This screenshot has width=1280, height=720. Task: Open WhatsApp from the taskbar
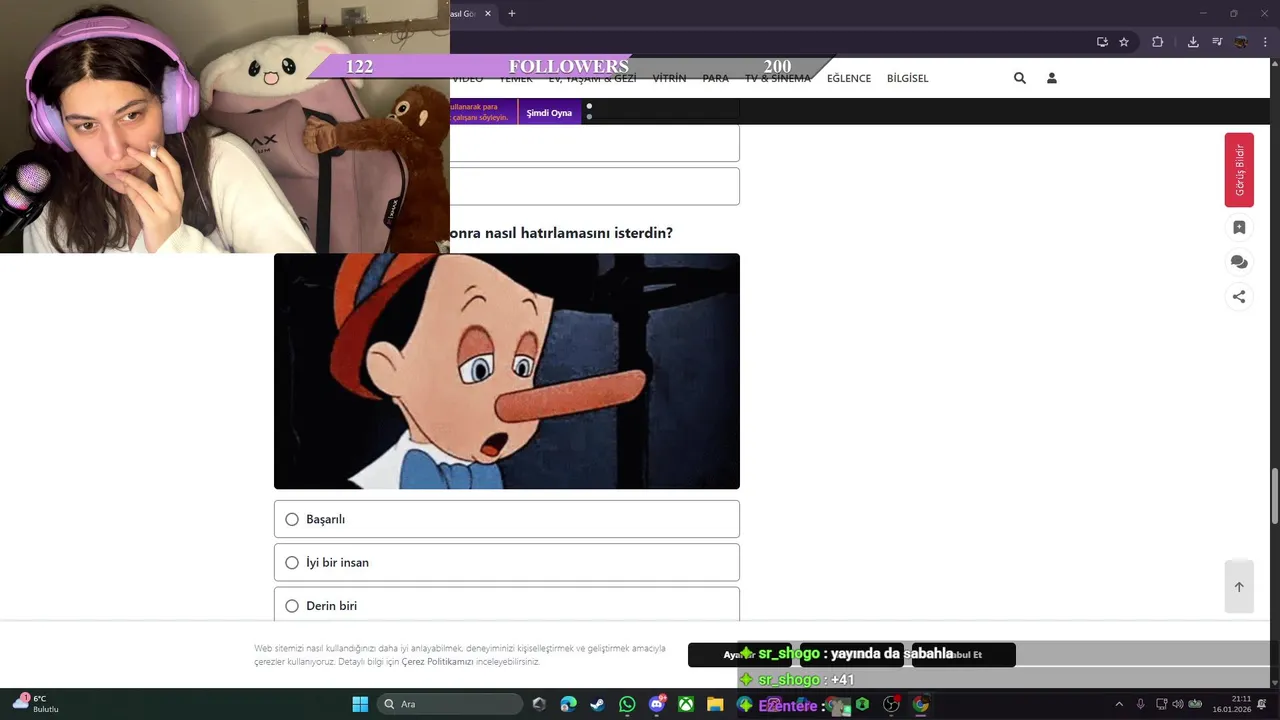627,704
